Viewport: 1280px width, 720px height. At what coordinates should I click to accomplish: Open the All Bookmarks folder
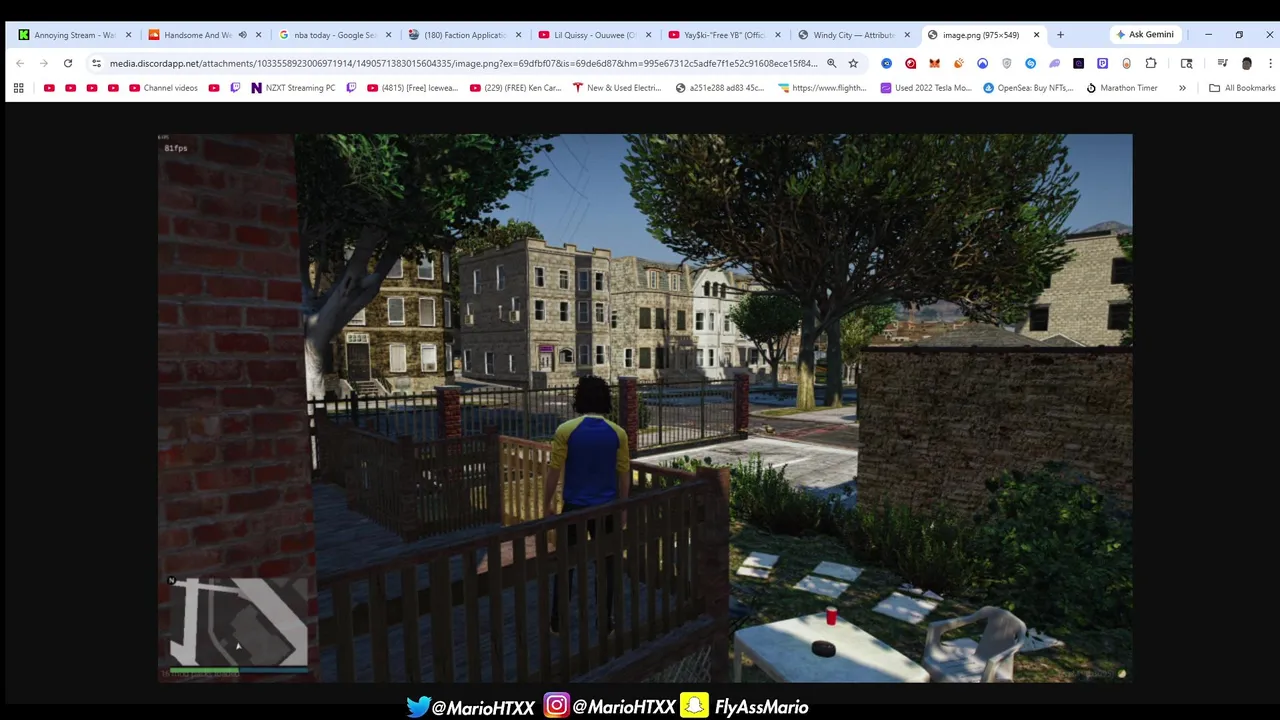click(1242, 88)
